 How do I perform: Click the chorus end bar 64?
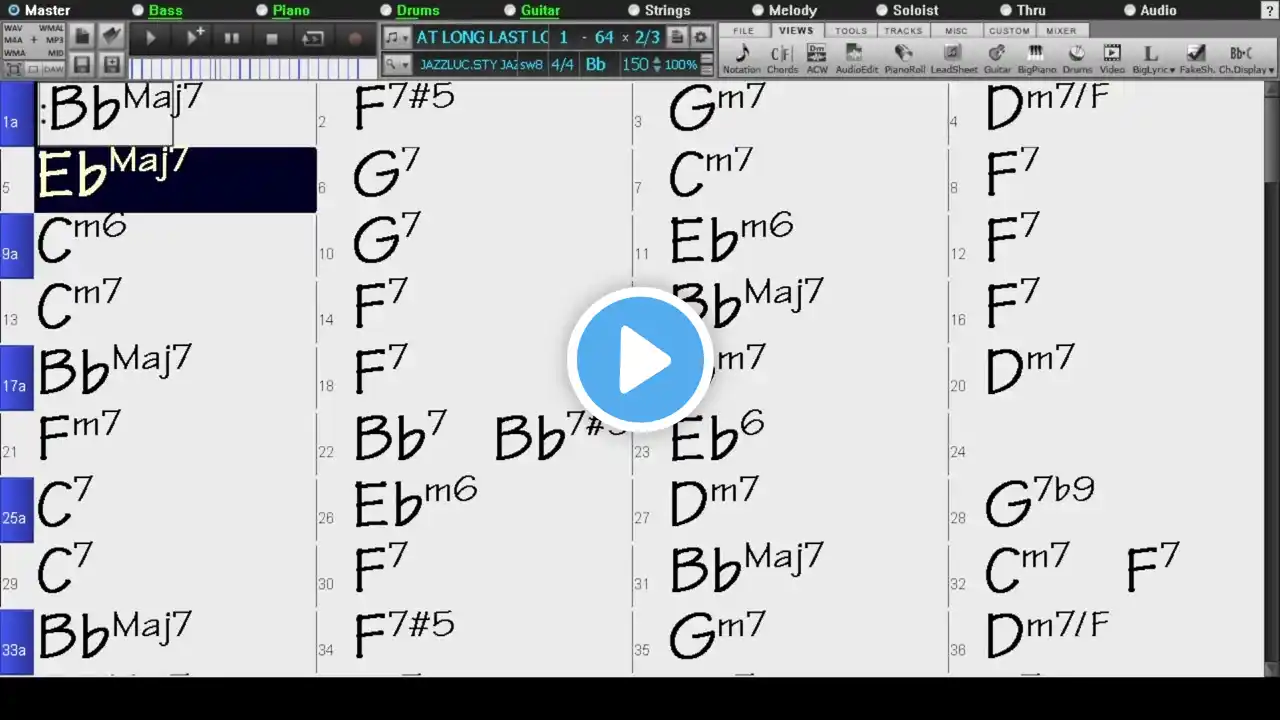604,37
